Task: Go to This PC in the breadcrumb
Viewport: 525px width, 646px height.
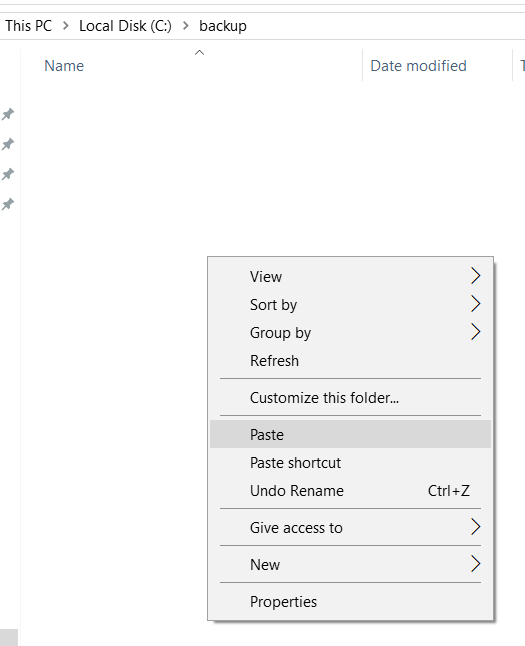Action: (x=28, y=26)
